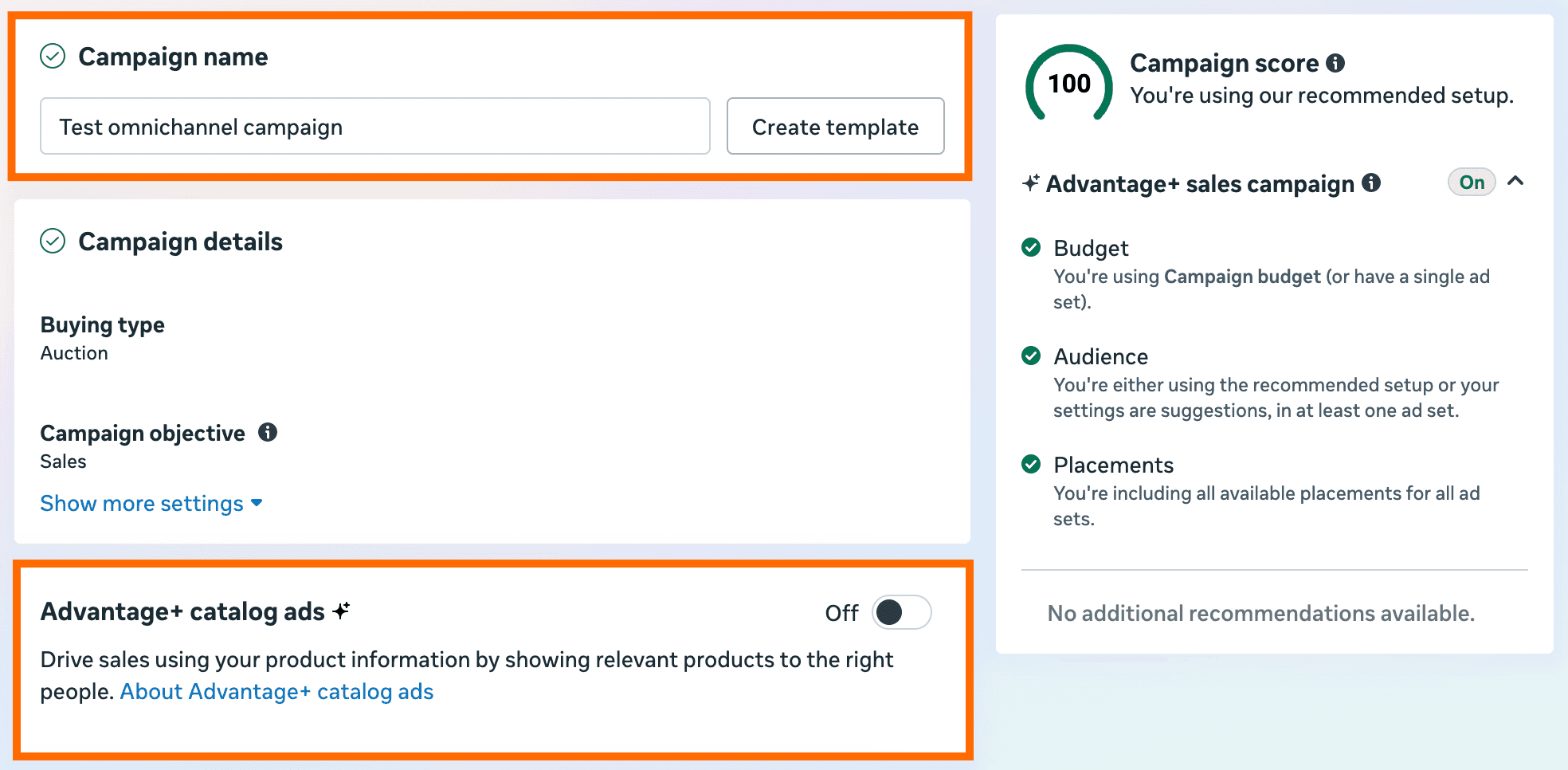1568x770 pixels.
Task: Enable the Advantage+ catalog ads toggle
Action: [901, 612]
